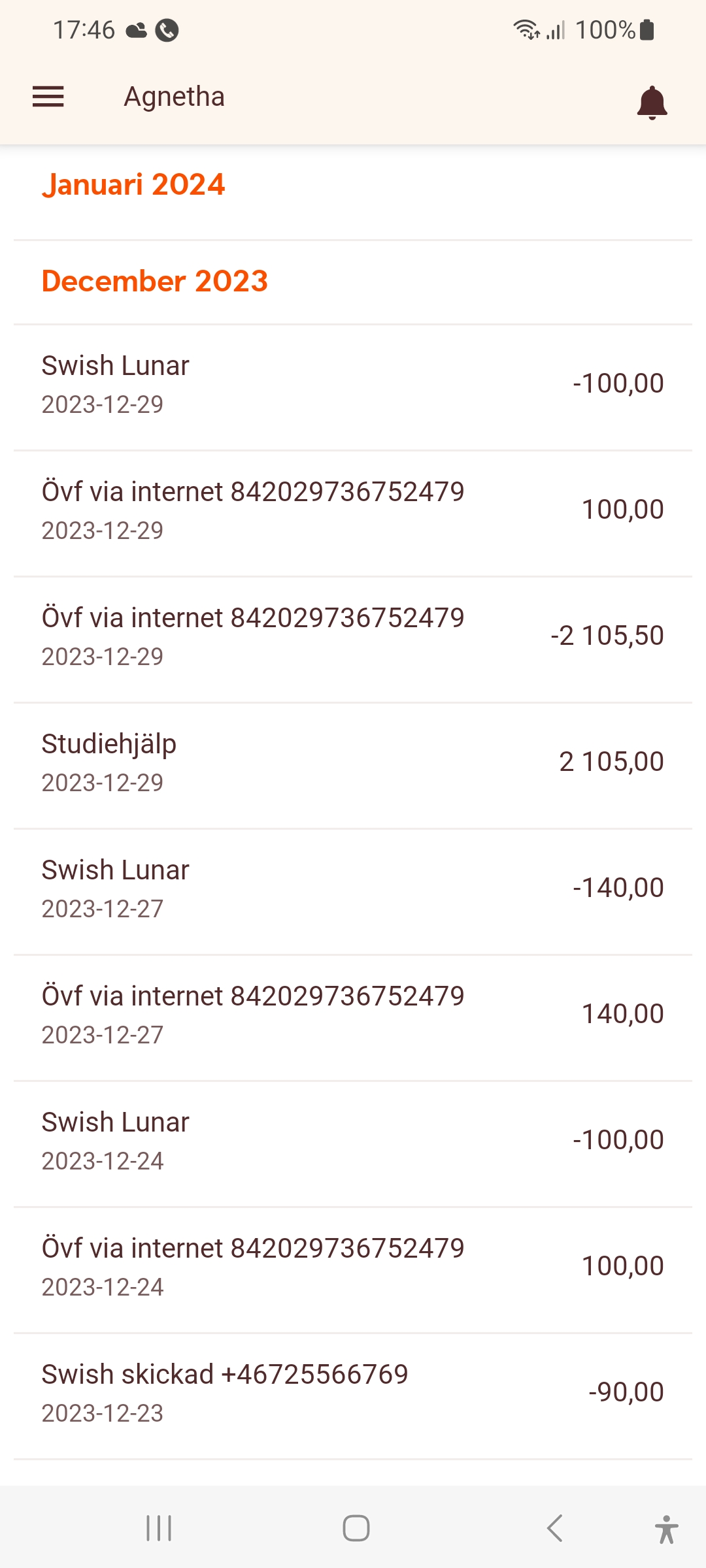Open Swish Lunar -140,00 transaction

[x=353, y=889]
